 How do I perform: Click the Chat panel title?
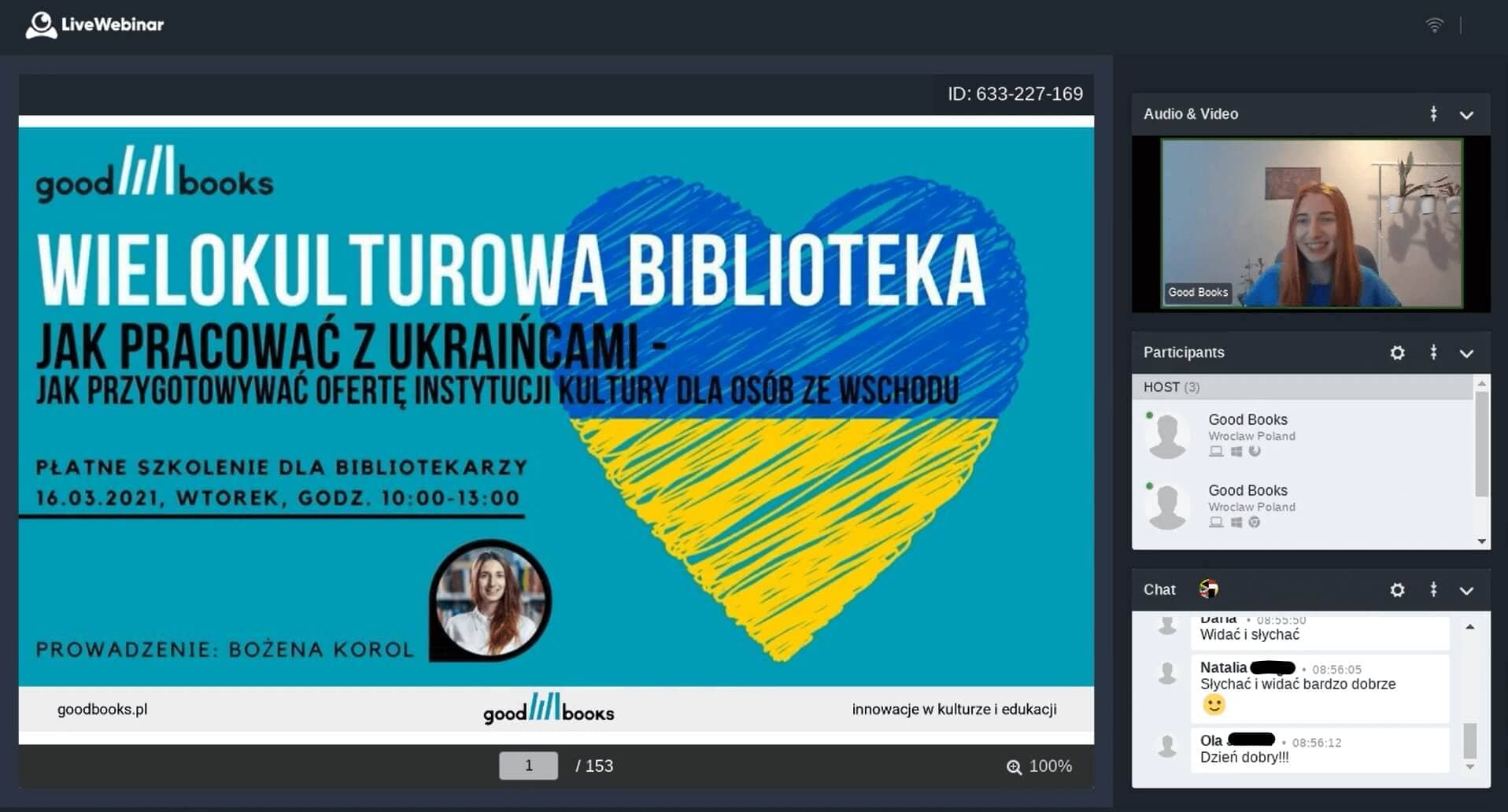[x=1159, y=589]
